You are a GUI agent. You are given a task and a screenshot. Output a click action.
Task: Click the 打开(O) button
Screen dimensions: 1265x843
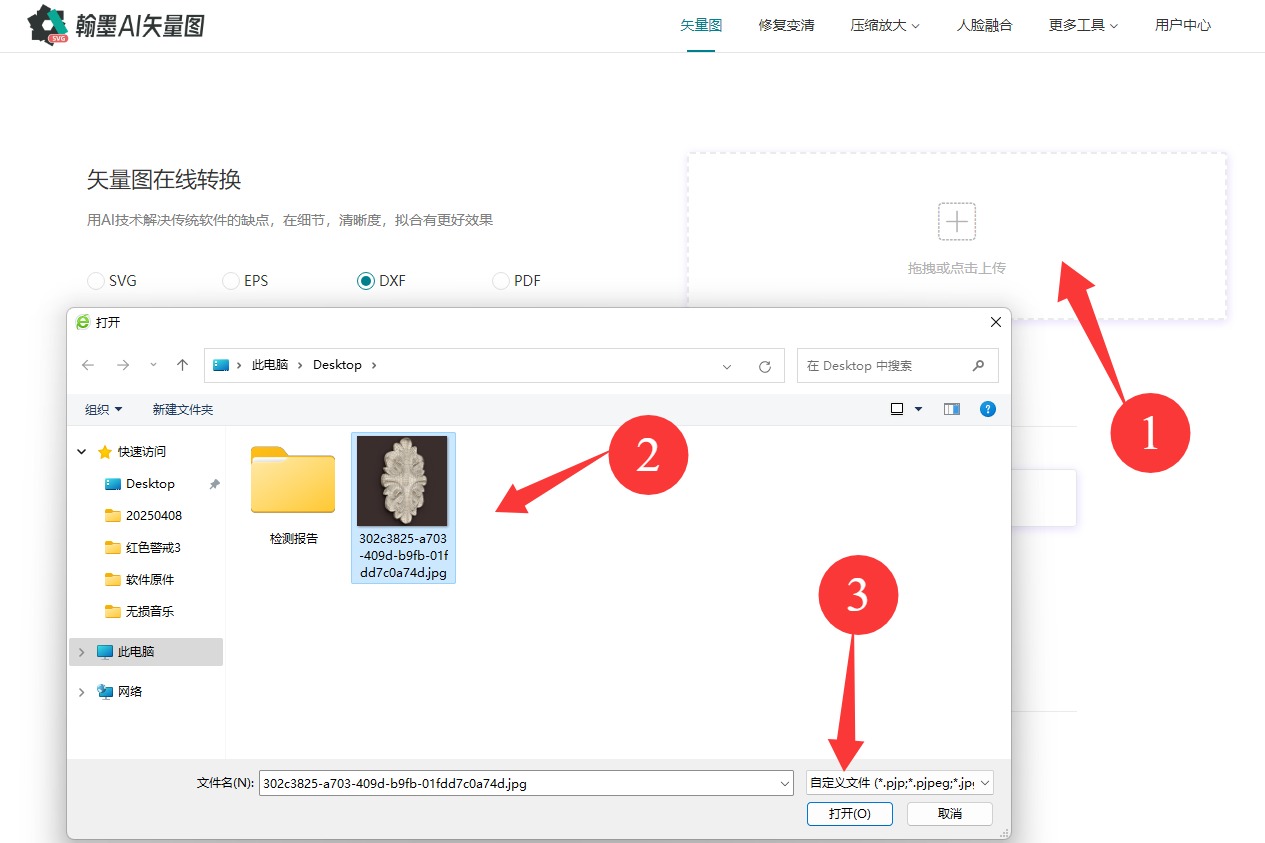[849, 814]
